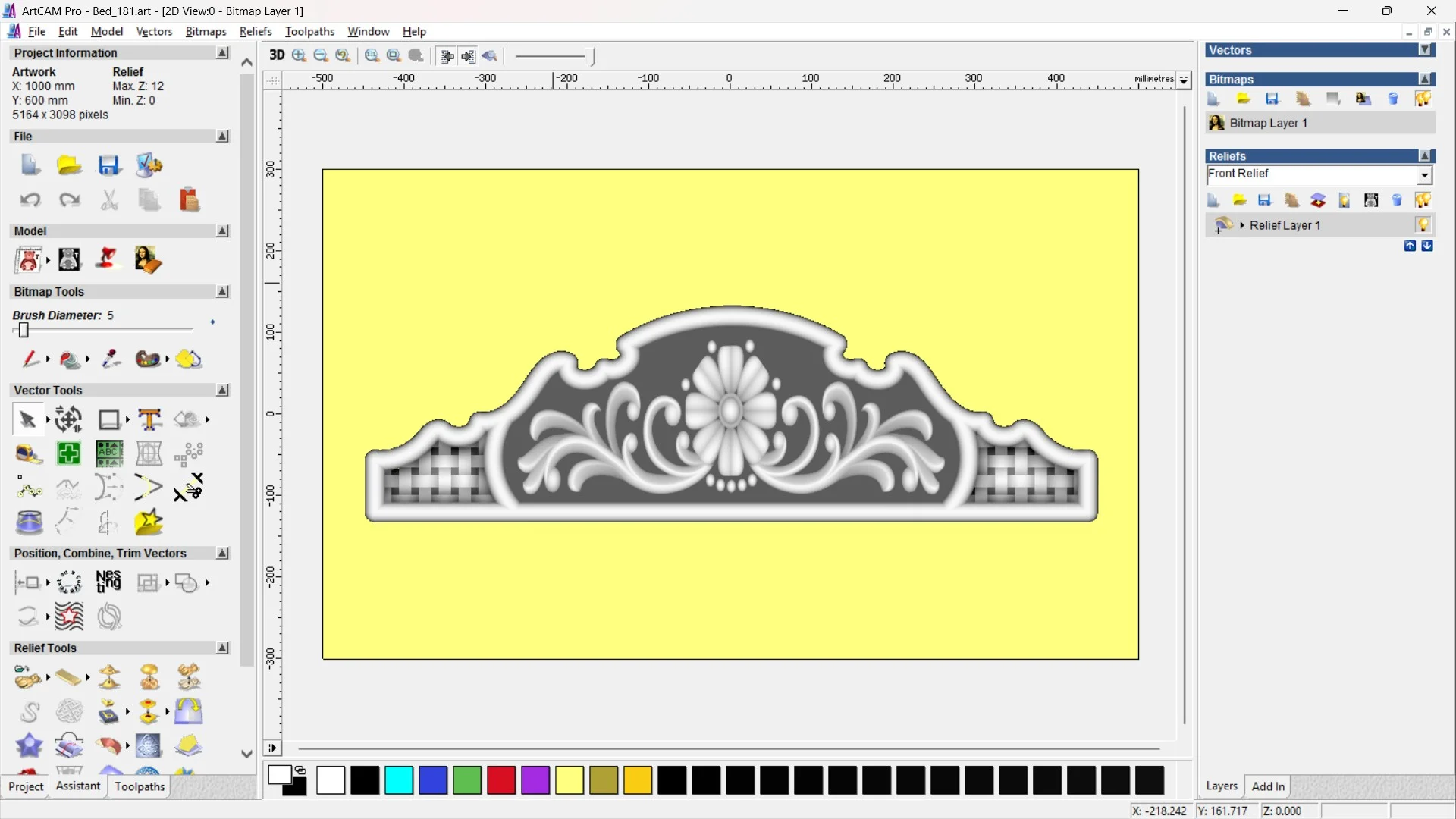
Task: Select the bitmap Draw pencil tool
Action: tap(30, 359)
